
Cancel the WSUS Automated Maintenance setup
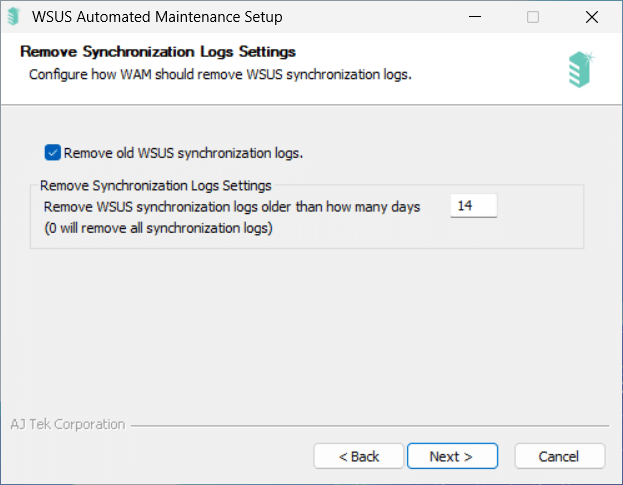point(559,456)
